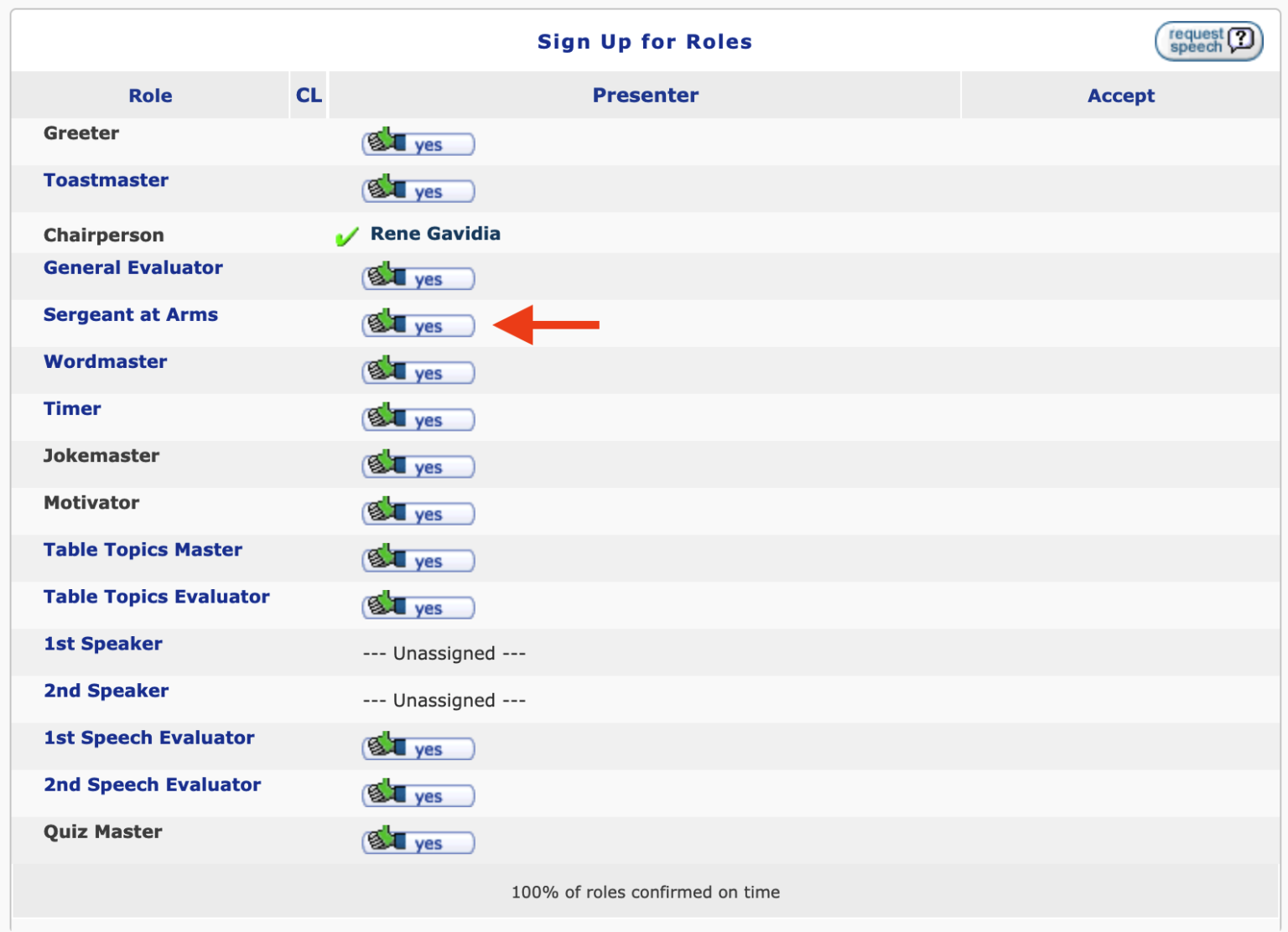Take Quiz Master role with yes
Viewport: 1288px width, 932px height.
click(418, 841)
